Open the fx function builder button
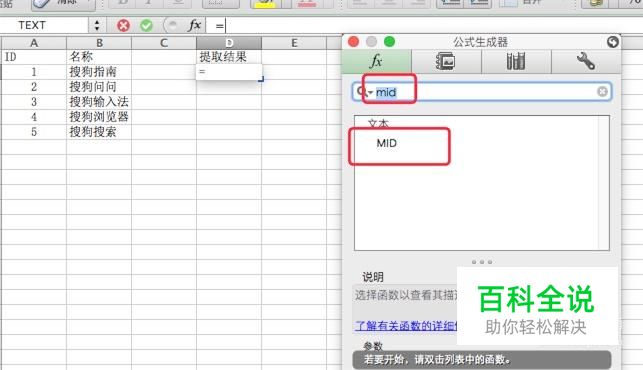The height and width of the screenshot is (370, 643). coord(194,25)
